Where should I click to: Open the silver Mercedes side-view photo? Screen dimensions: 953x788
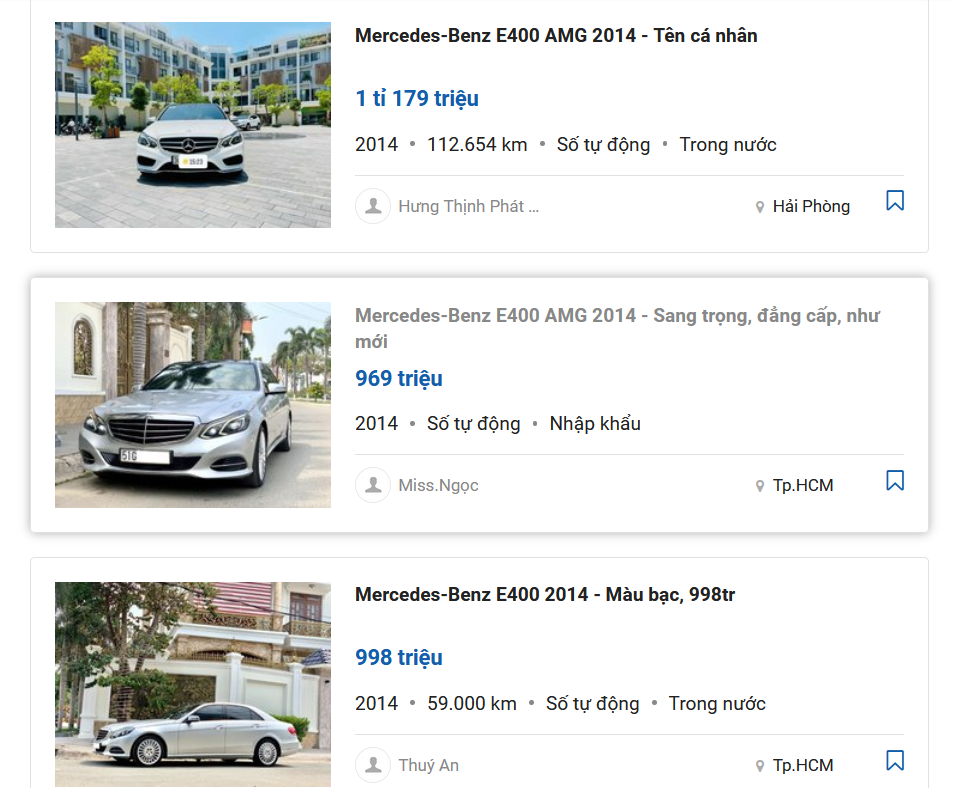192,684
